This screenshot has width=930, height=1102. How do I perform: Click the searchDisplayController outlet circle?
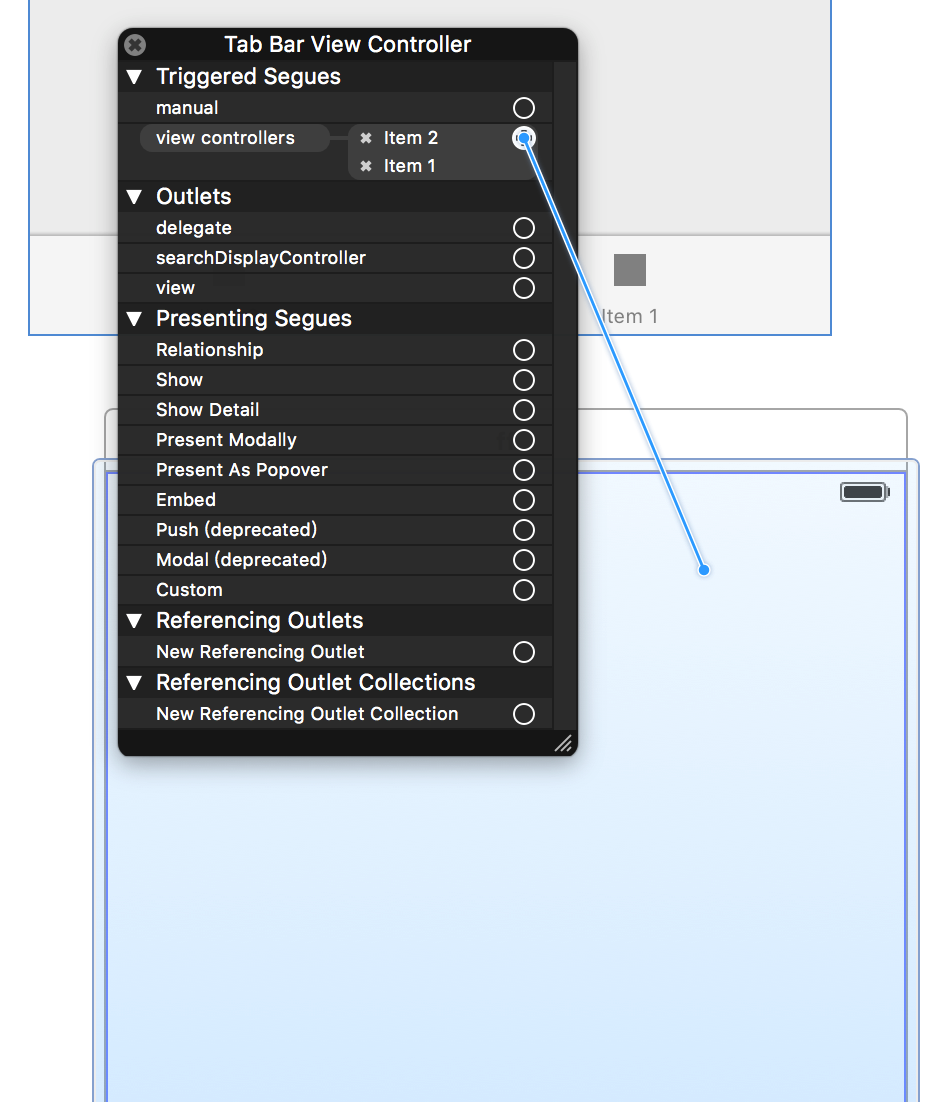point(523,258)
